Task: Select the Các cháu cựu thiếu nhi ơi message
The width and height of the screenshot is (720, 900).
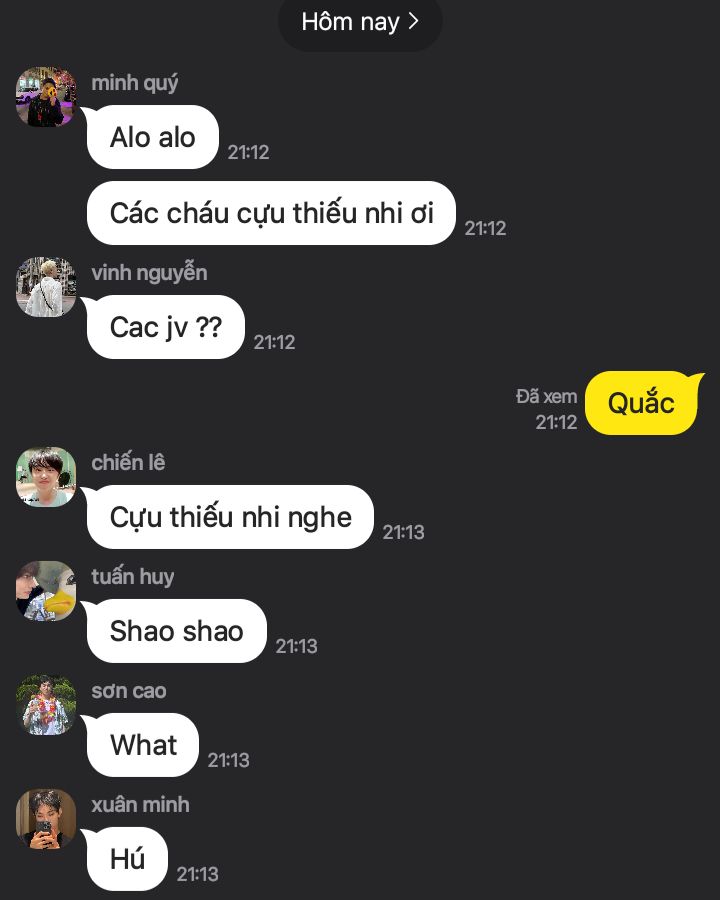Action: 271,213
